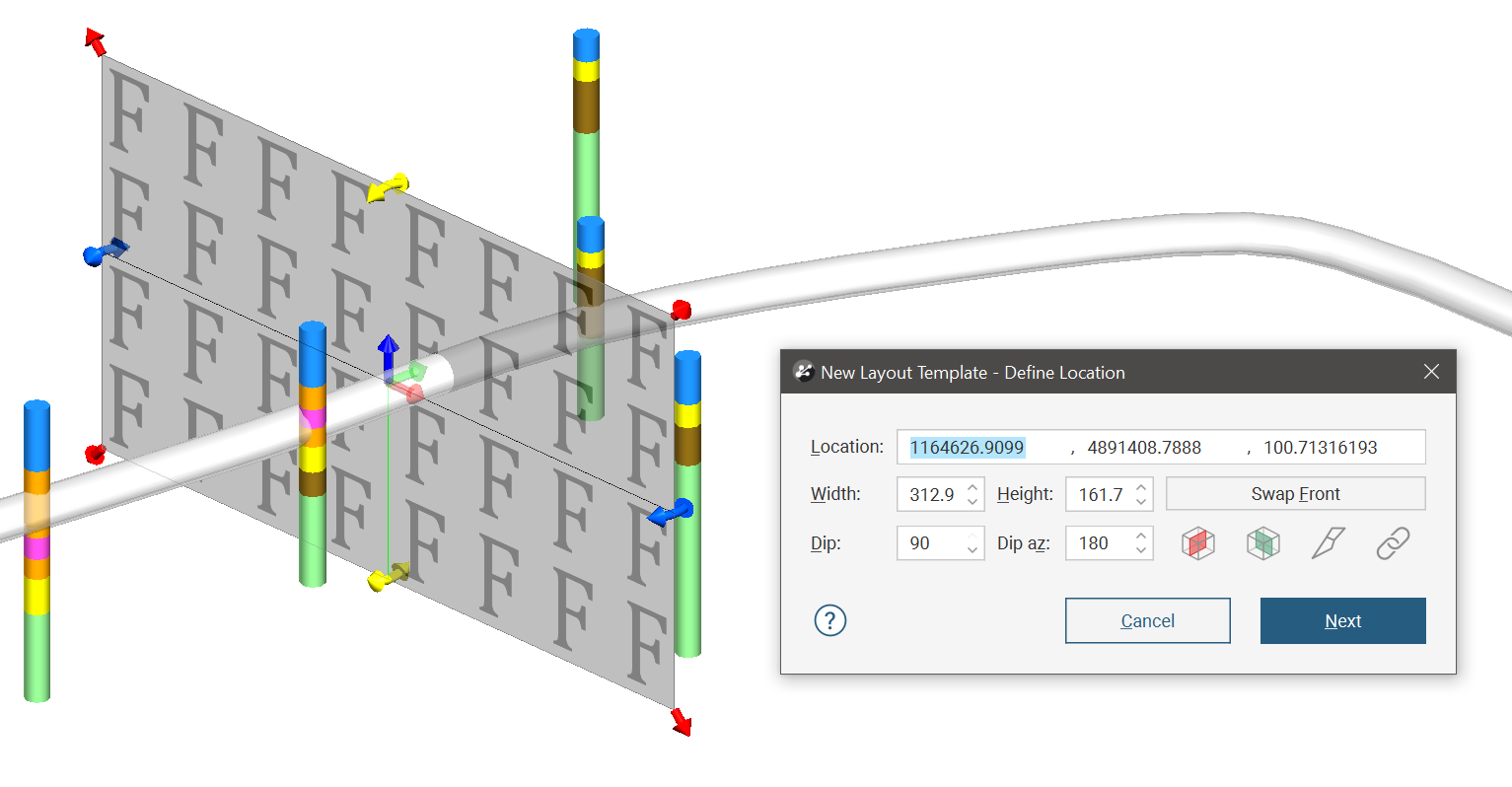Click the chain link icon
Image resolution: width=1512 pixels, height=787 pixels.
pyautogui.click(x=1393, y=543)
